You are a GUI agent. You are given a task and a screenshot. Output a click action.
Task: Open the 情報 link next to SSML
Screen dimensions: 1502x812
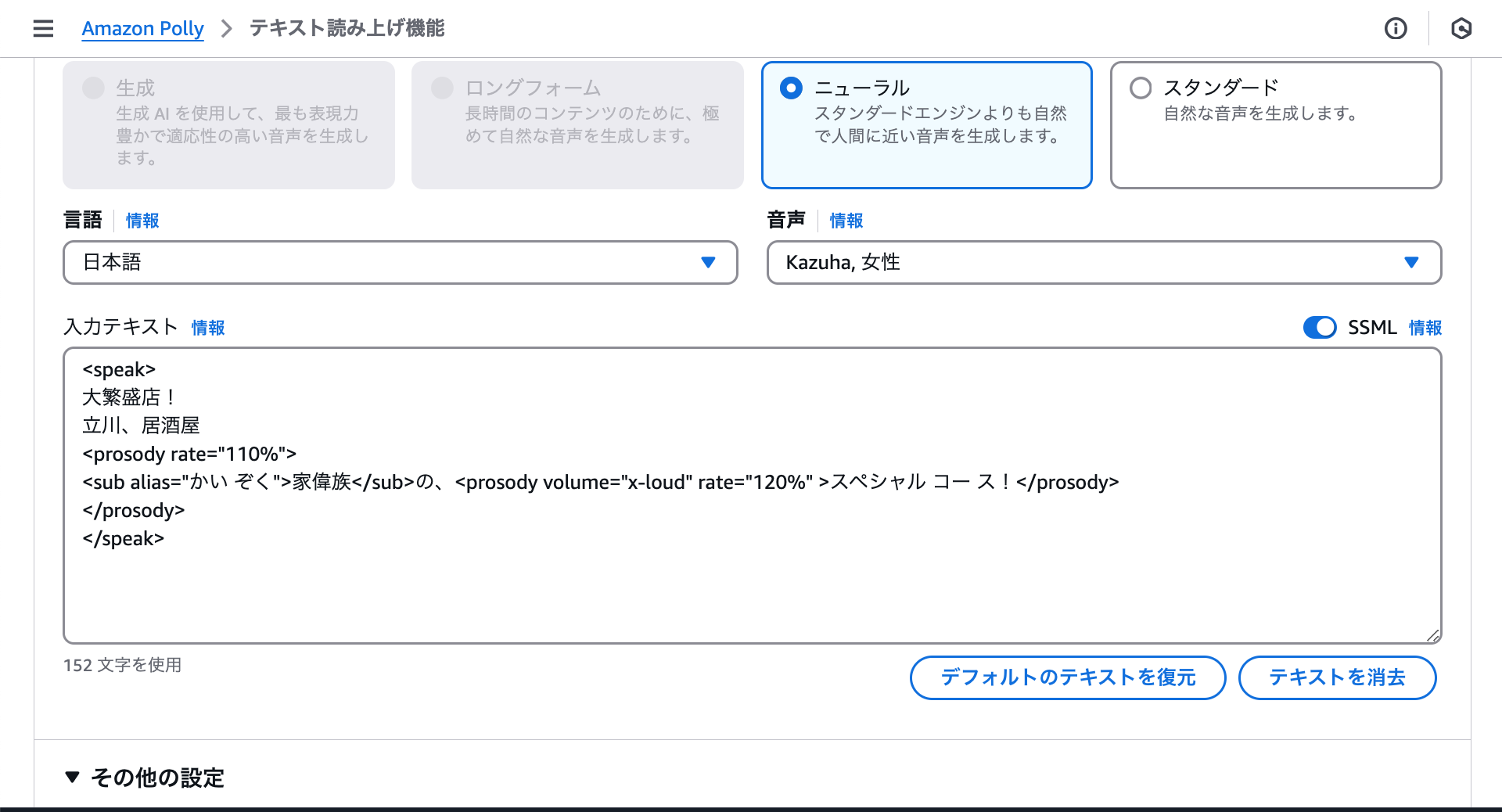[1425, 328]
